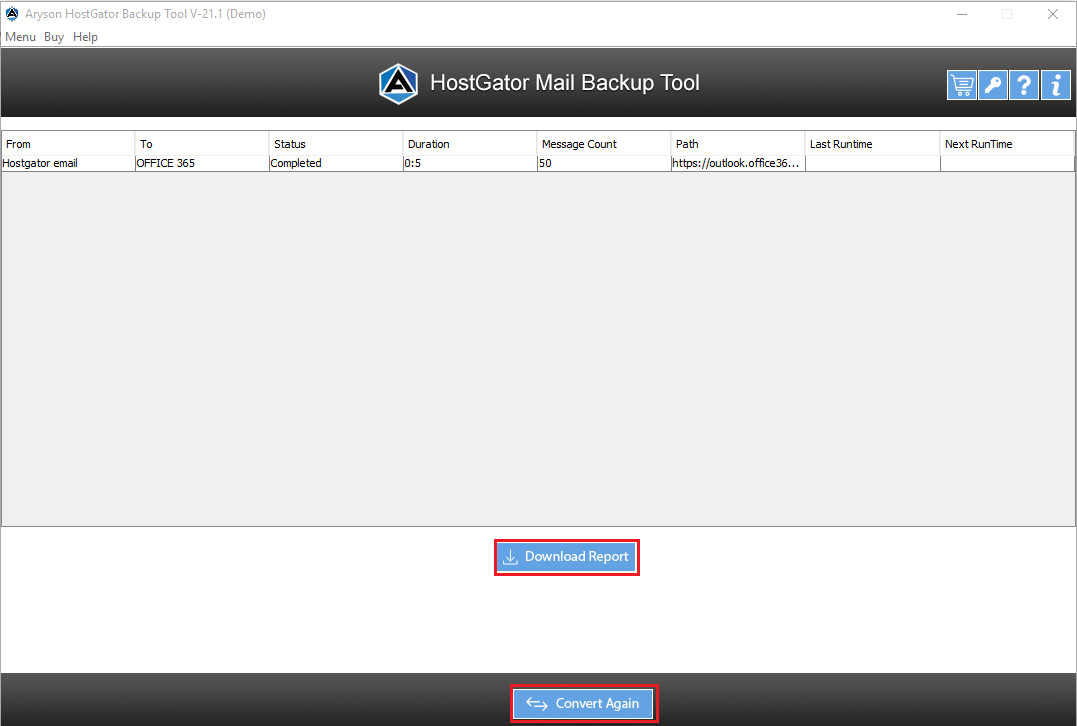The height and width of the screenshot is (726, 1077).
Task: Click the app icon in the title bar
Action: tap(12, 14)
